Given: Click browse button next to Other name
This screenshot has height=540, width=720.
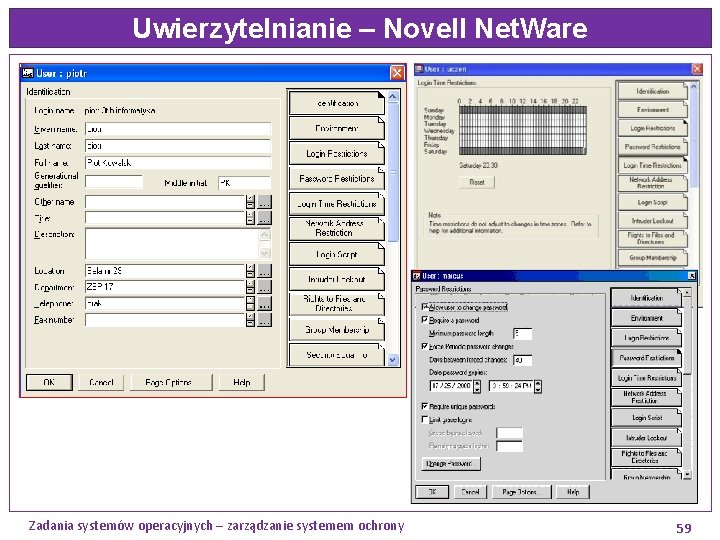Looking at the screenshot, I should coord(264,202).
